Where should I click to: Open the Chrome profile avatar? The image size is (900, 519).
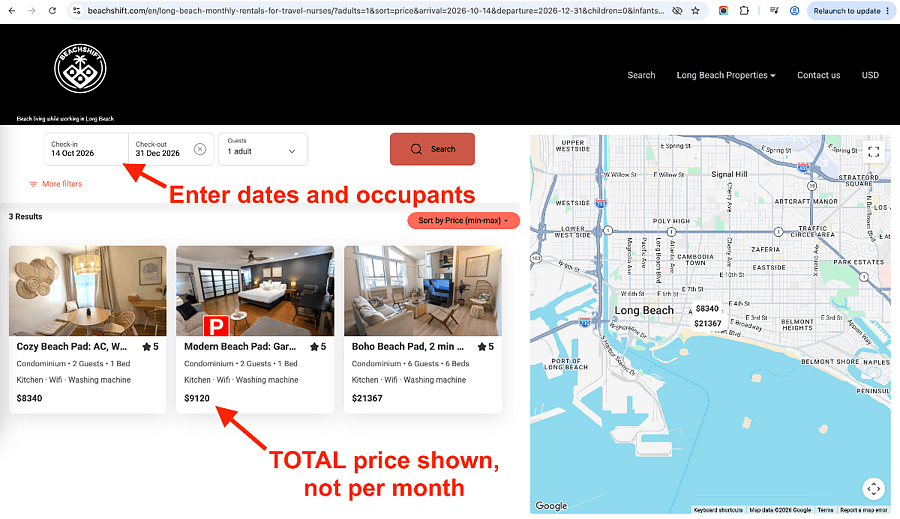click(794, 10)
